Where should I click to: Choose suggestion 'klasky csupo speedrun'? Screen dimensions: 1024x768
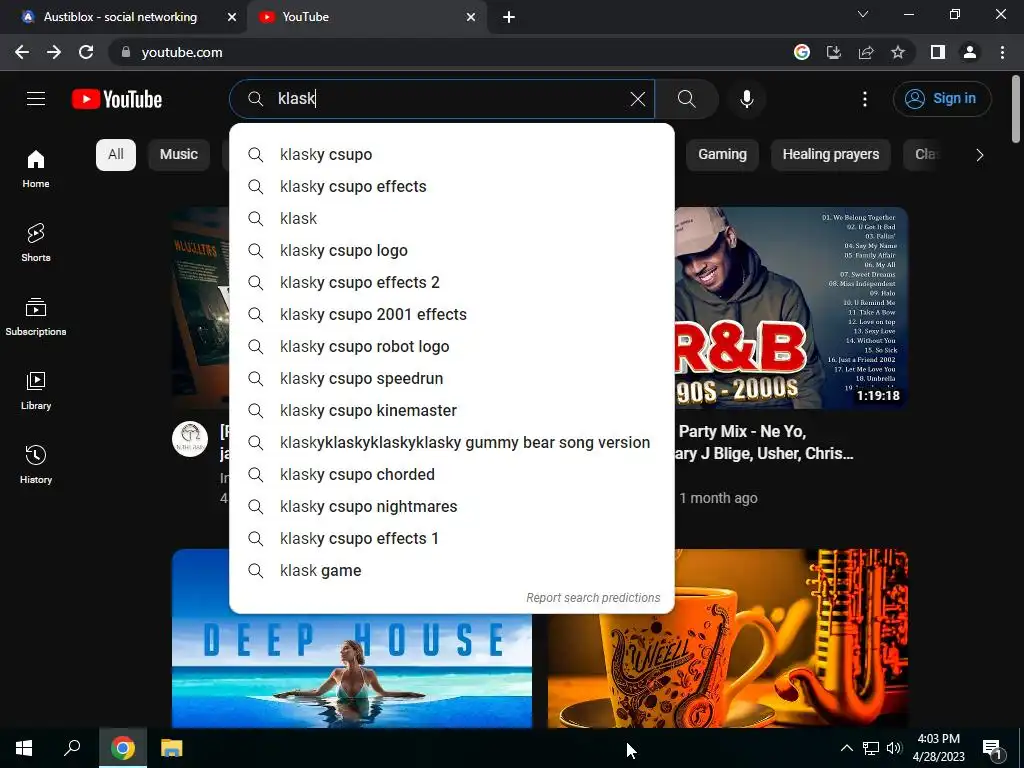pos(452,379)
